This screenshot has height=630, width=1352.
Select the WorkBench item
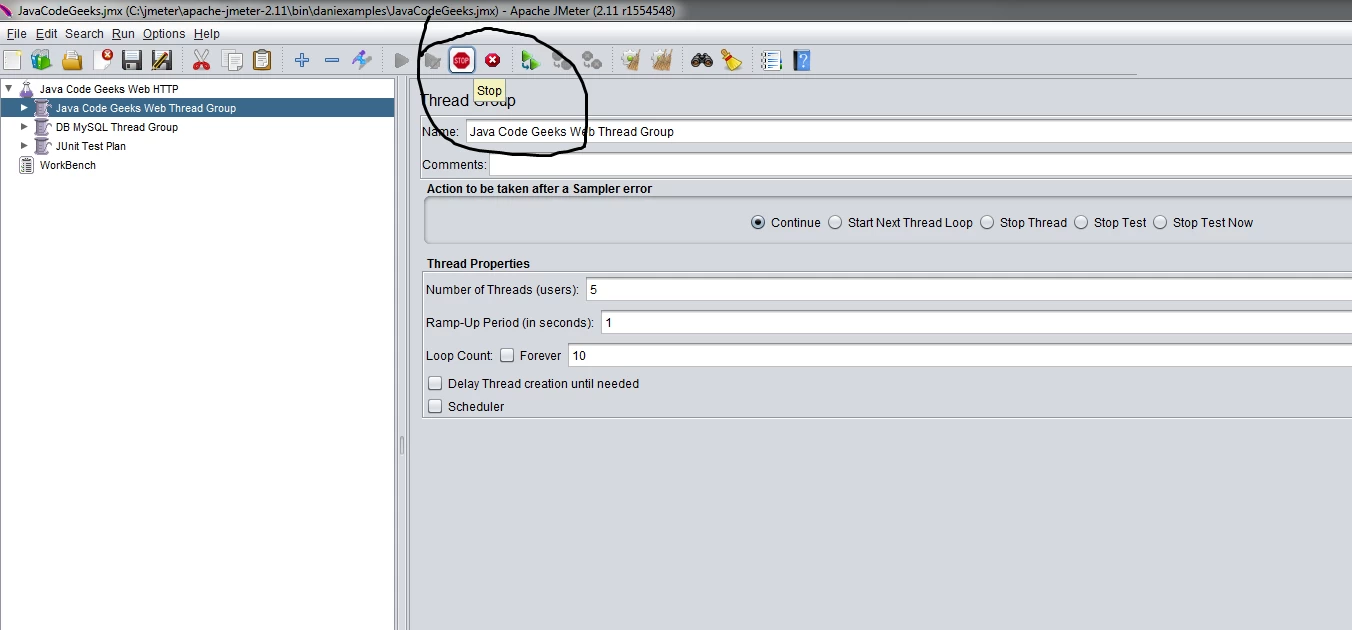[x=67, y=165]
